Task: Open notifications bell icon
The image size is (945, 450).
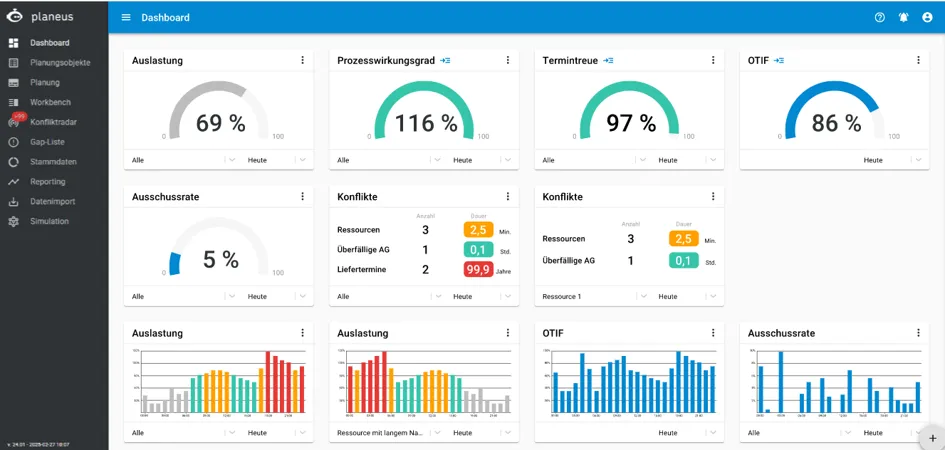Action: (903, 17)
